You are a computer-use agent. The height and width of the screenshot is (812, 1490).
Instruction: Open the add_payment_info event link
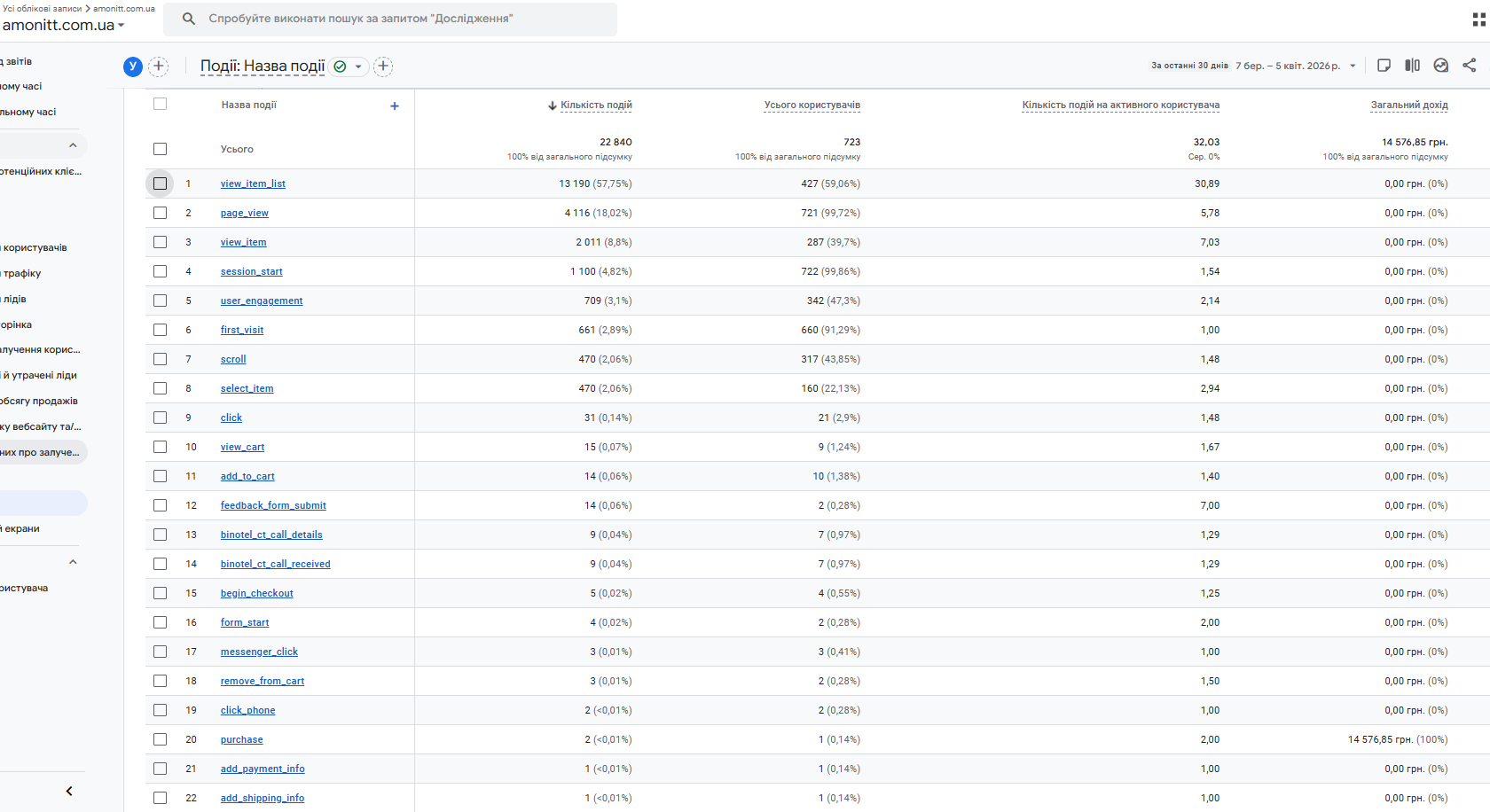pyautogui.click(x=263, y=769)
